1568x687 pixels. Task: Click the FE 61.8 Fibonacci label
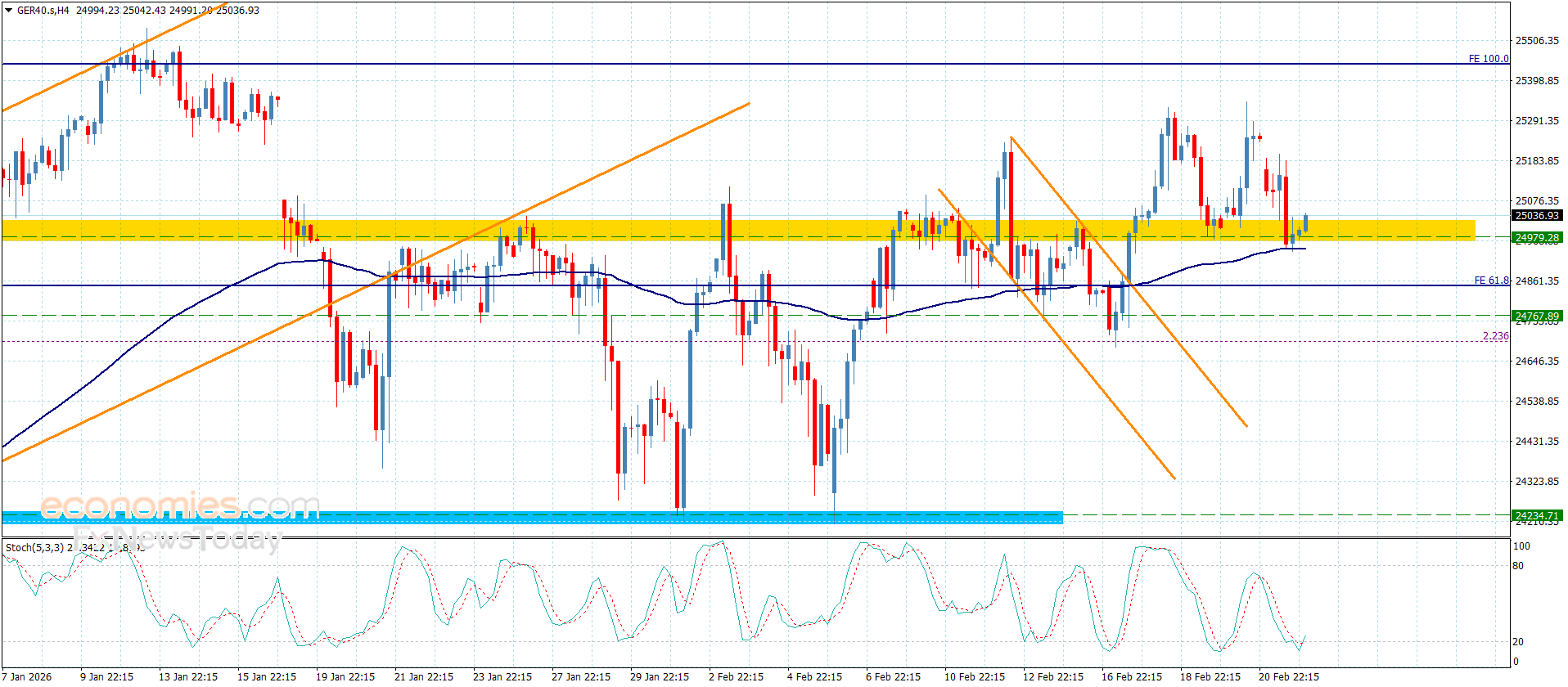(x=1491, y=281)
